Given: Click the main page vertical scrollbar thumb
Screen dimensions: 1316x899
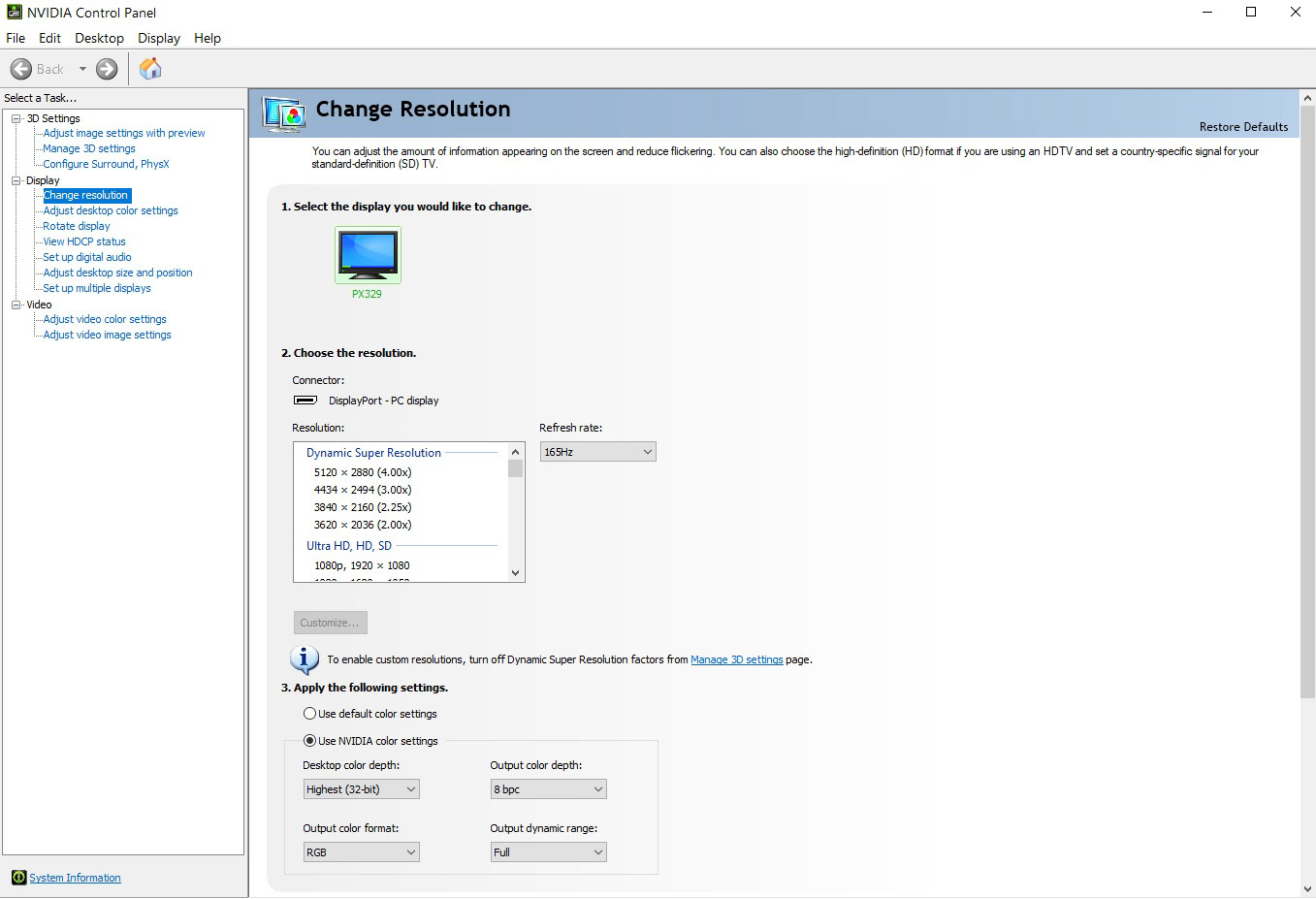Looking at the screenshot, I should point(1307,401).
